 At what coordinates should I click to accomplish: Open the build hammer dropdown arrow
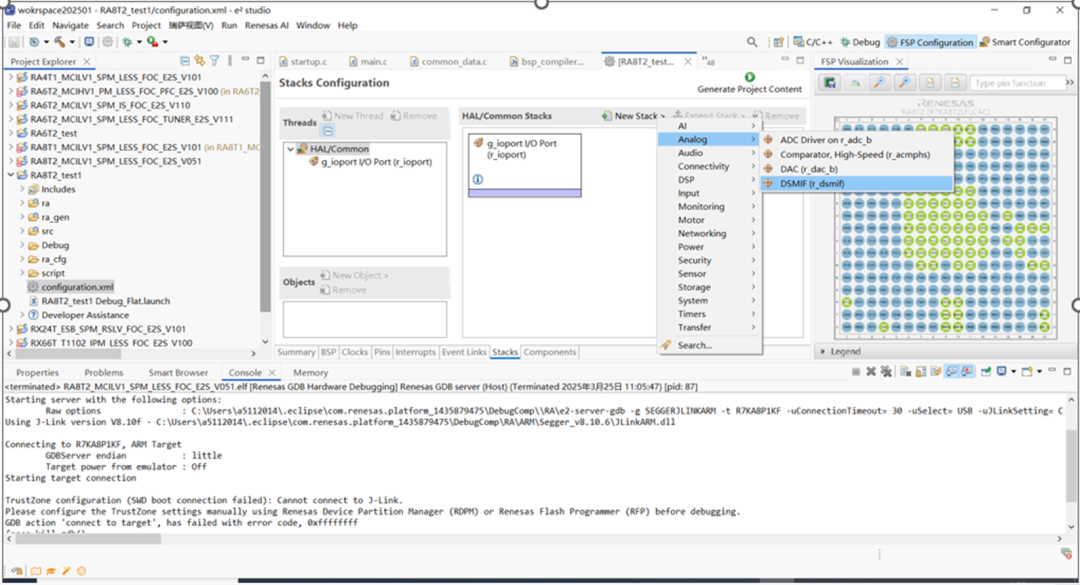(x=72, y=43)
